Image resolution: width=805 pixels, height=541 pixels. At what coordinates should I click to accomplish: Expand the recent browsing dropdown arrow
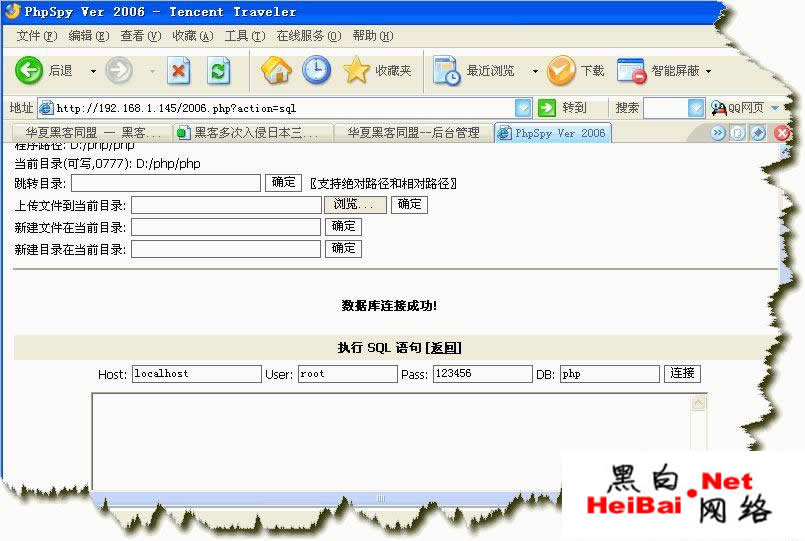(x=535, y=71)
